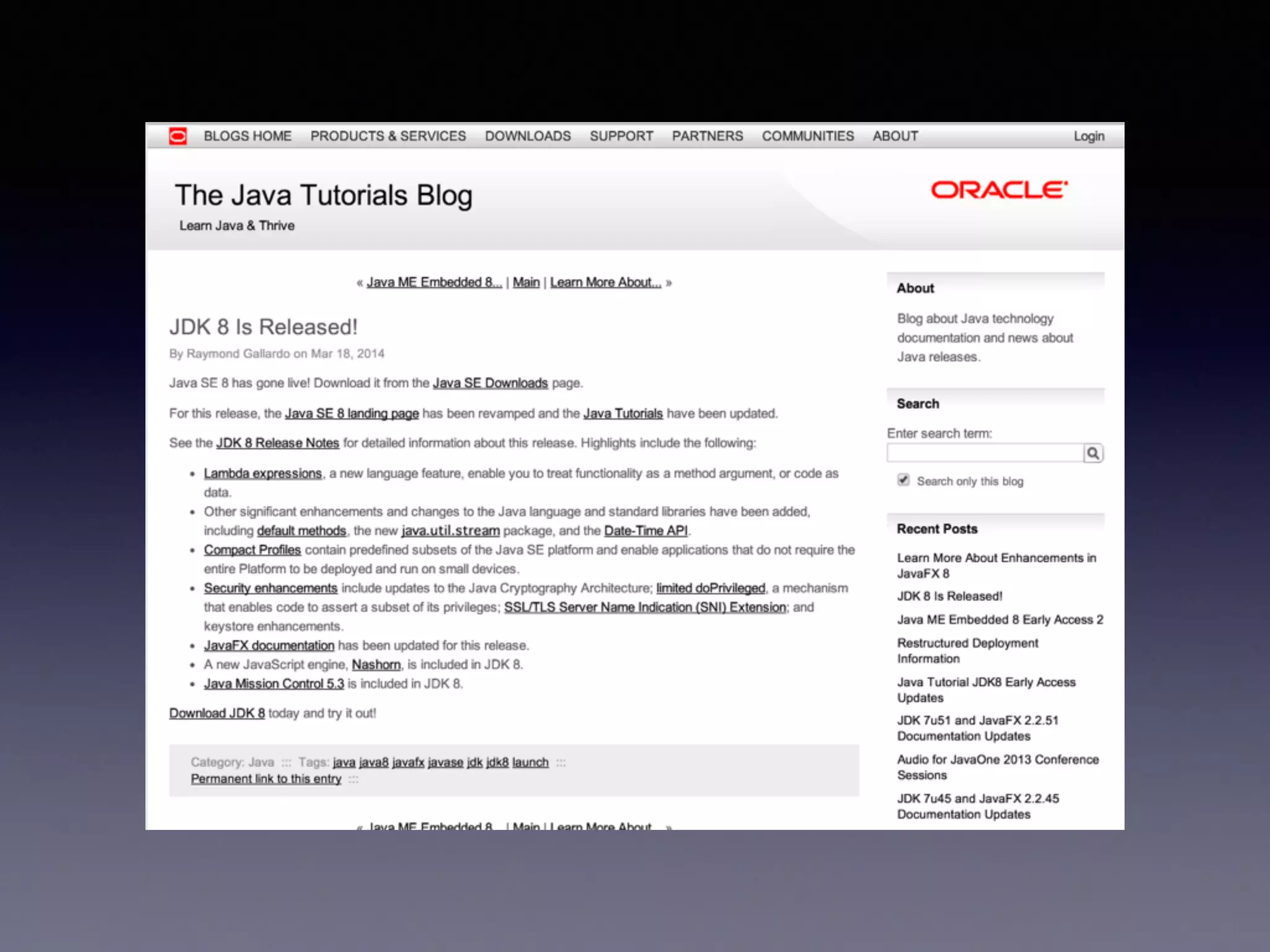Click the Learn Java & Thrive tagline
The width and height of the screenshot is (1270, 952).
237,226
